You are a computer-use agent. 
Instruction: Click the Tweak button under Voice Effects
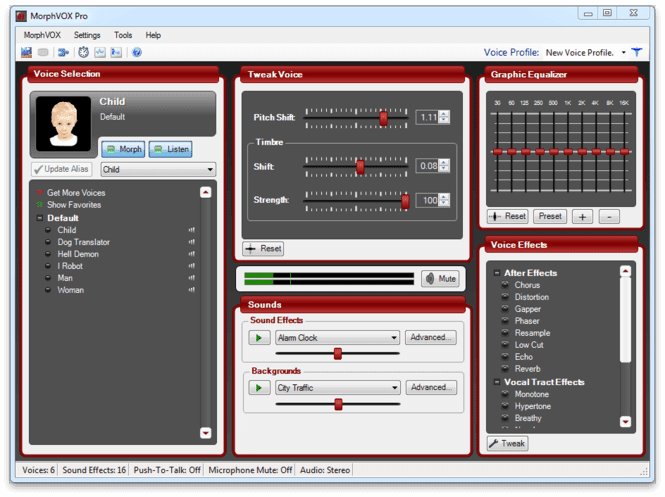(x=507, y=444)
